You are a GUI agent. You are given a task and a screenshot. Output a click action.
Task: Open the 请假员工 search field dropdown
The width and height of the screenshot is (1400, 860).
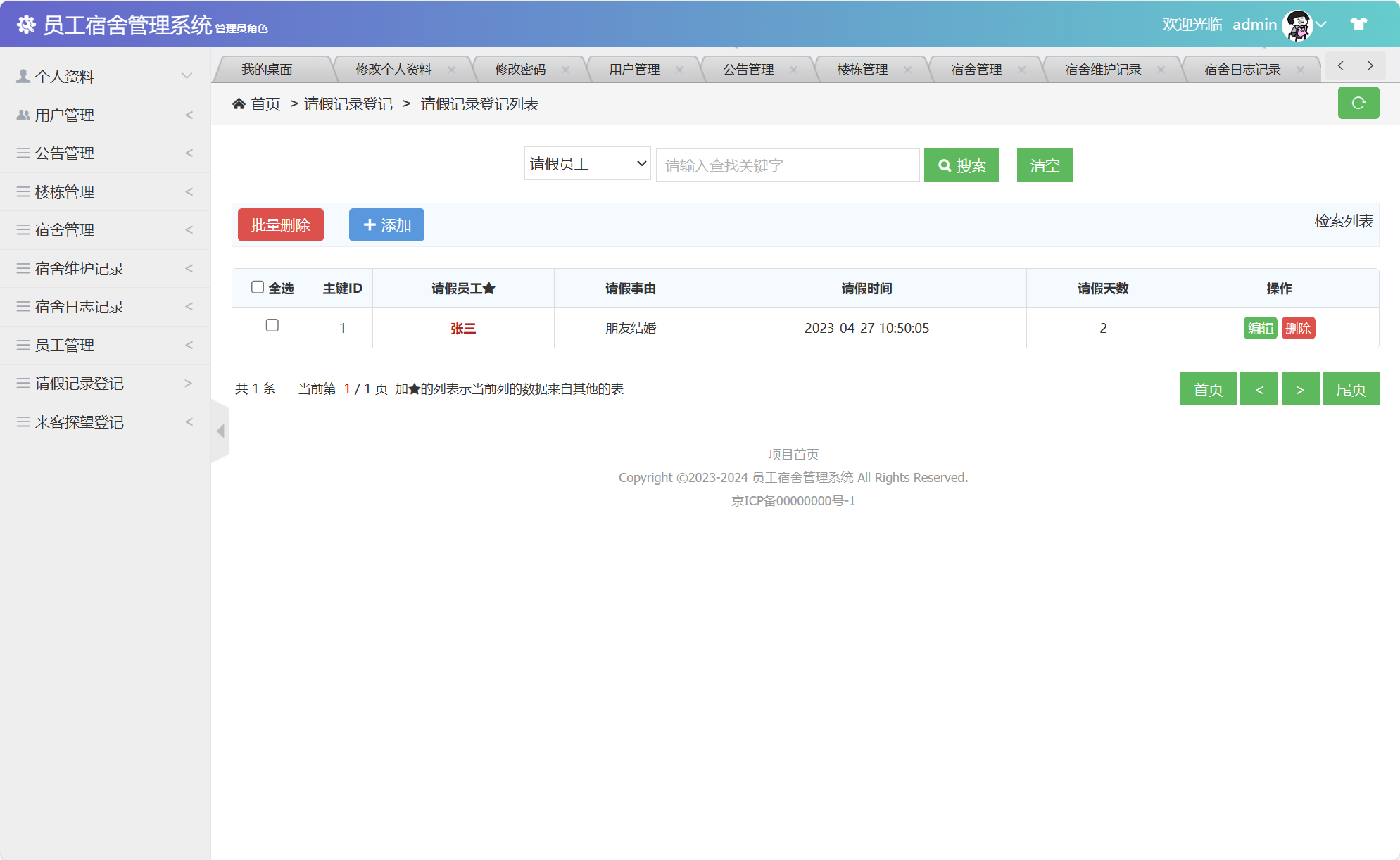(587, 163)
